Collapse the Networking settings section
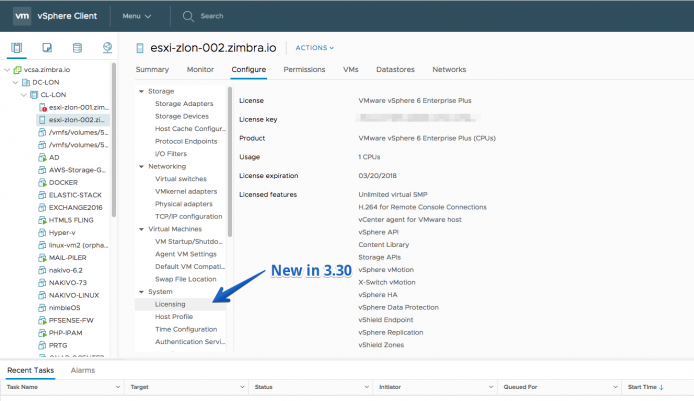The image size is (694, 401). pyautogui.click(x=141, y=166)
